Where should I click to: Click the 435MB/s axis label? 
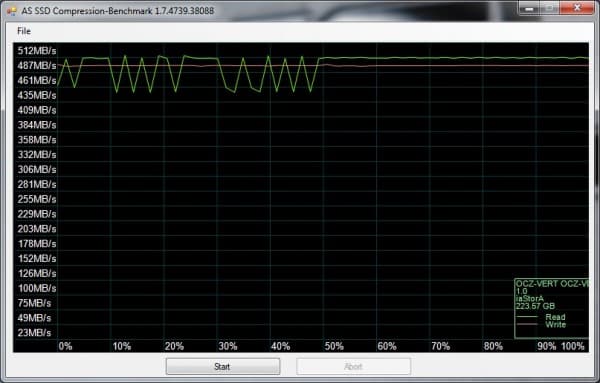click(37, 95)
